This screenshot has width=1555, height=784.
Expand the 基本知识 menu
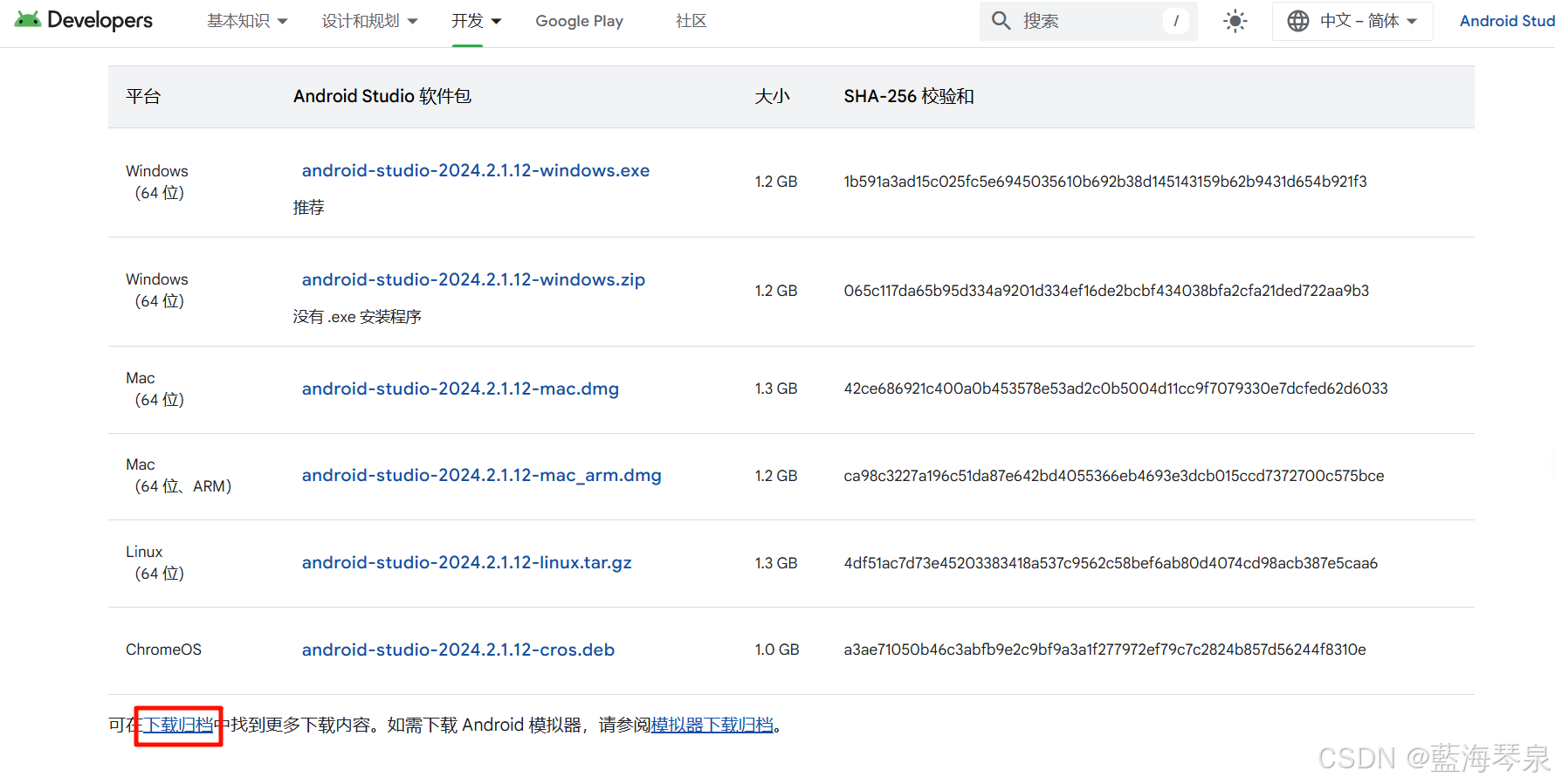coord(247,21)
